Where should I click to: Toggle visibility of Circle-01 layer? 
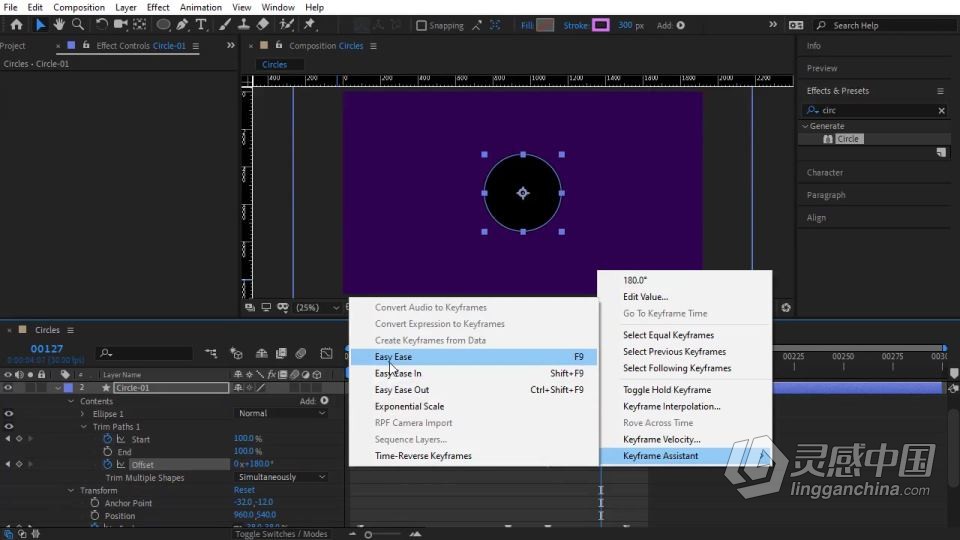(x=8, y=388)
